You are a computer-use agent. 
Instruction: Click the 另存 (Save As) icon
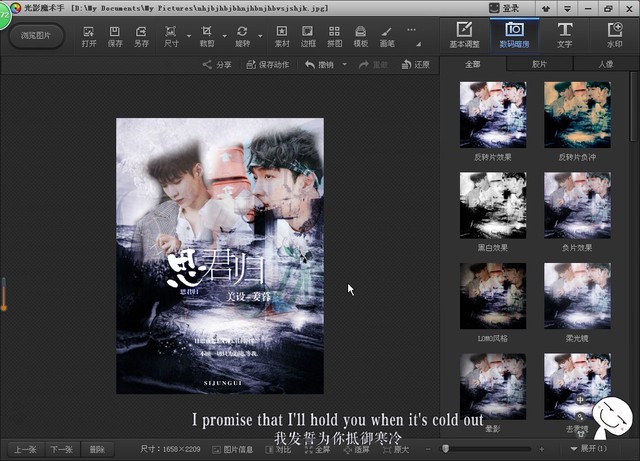(x=141, y=36)
